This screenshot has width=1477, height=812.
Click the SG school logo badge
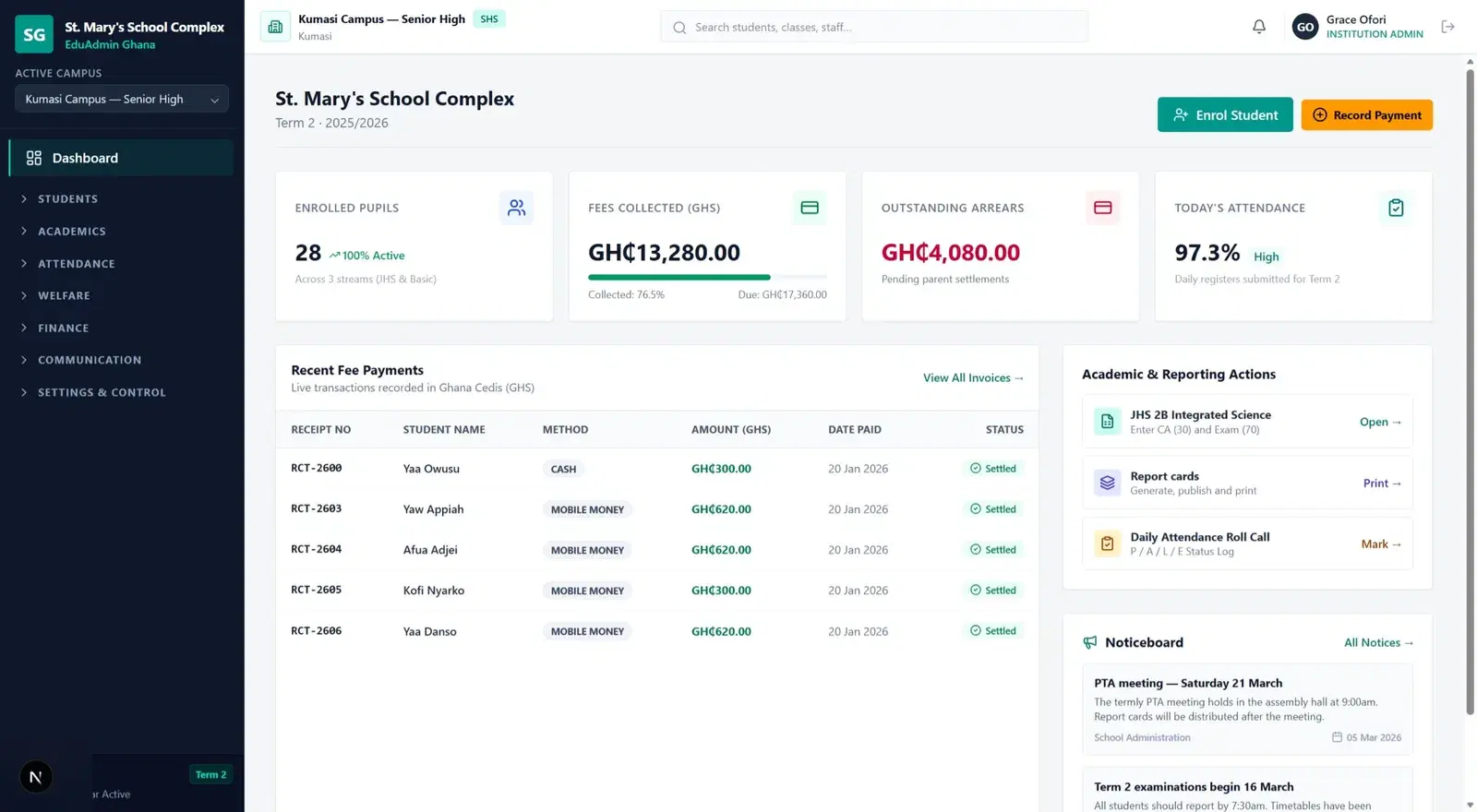click(x=34, y=34)
